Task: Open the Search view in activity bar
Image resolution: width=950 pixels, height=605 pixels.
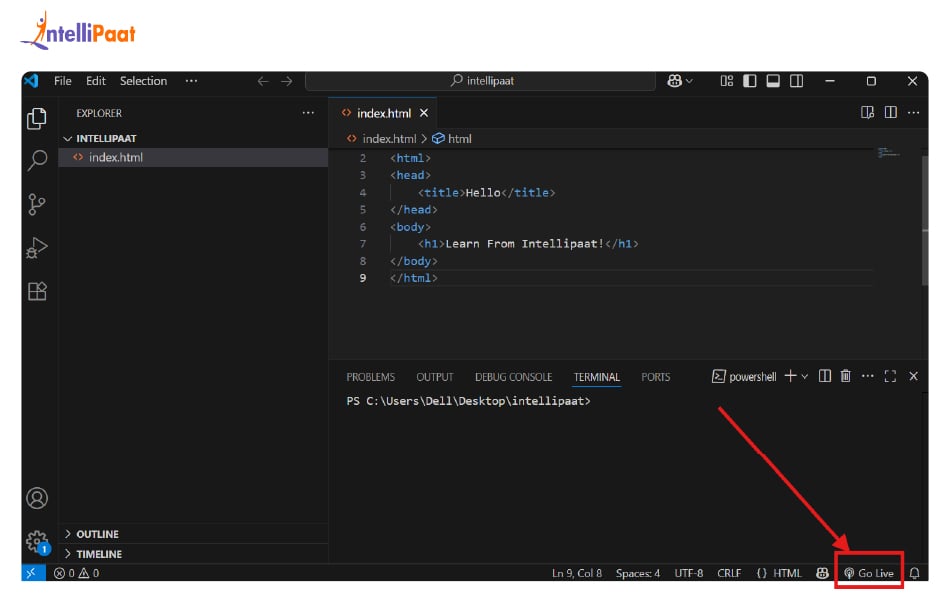Action: pos(37,160)
